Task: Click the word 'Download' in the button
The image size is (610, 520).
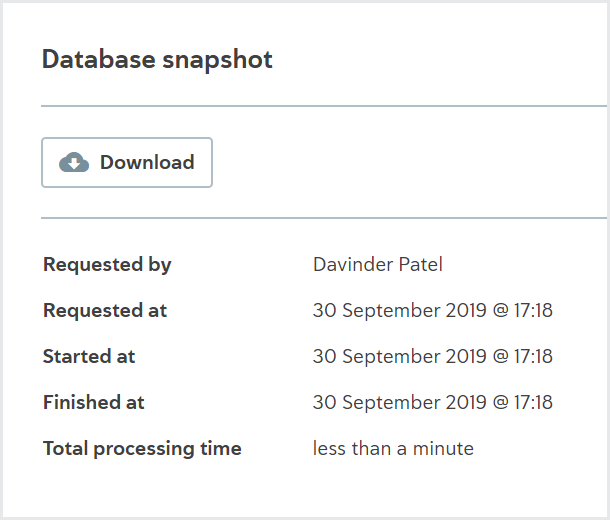Action: pos(147,162)
